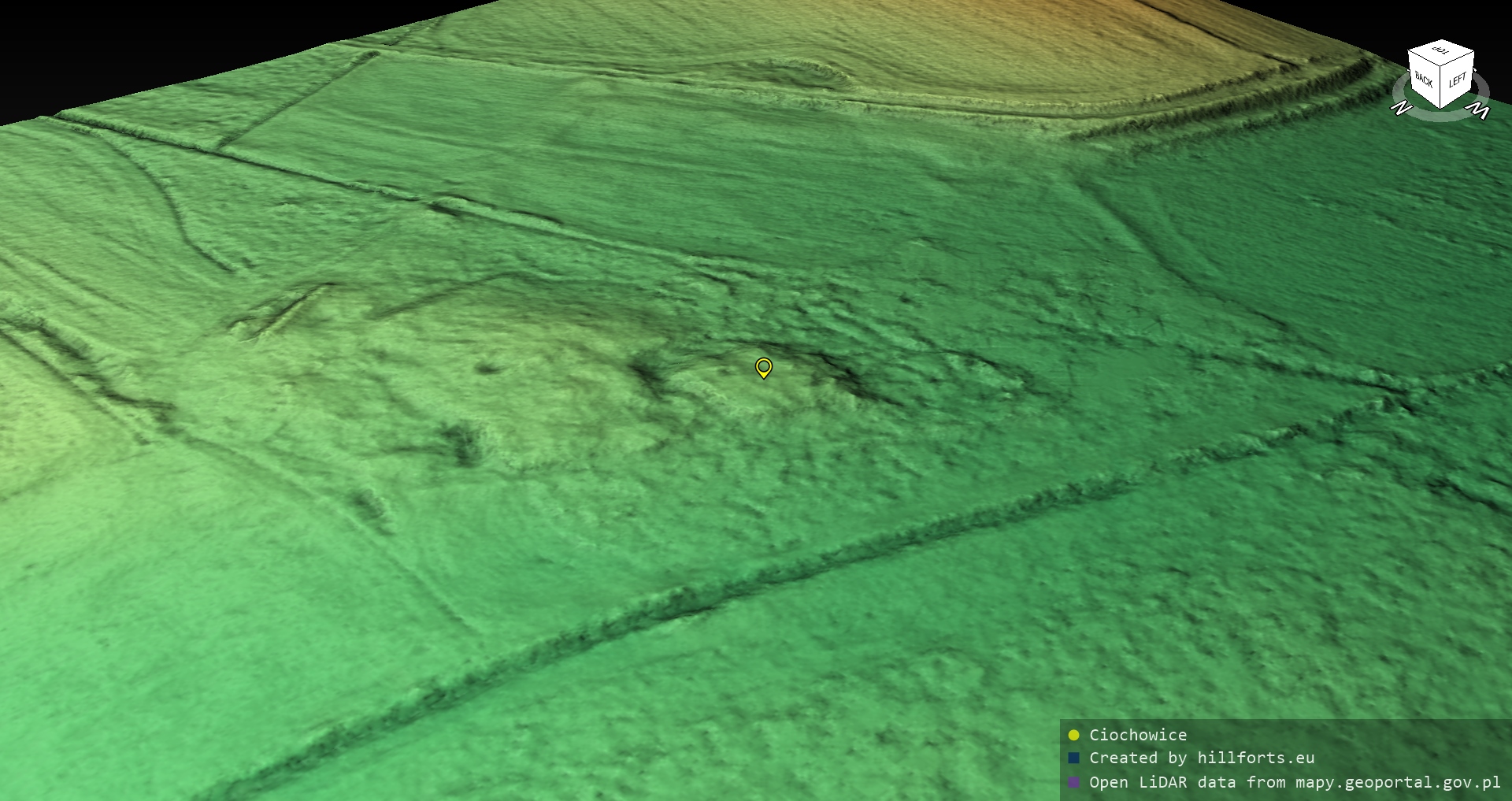Click the cube edge between BACK and LEFT
The width and height of the screenshot is (1512, 801).
(1441, 87)
